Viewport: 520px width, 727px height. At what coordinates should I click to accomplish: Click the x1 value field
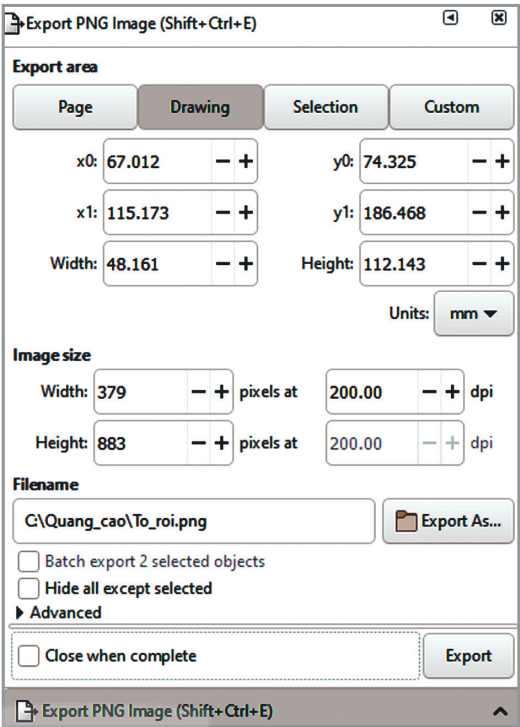pyautogui.click(x=158, y=212)
